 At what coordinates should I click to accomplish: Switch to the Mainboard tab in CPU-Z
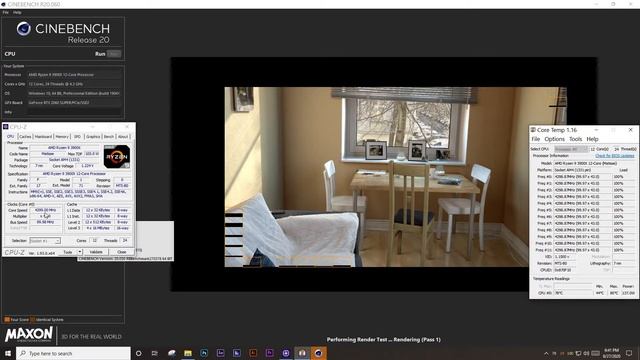click(x=43, y=137)
